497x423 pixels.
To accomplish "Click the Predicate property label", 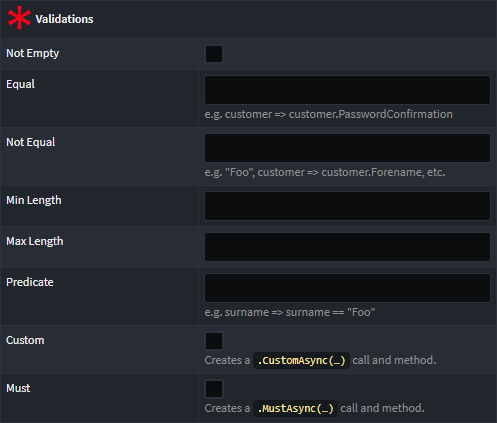I will 30,282.
